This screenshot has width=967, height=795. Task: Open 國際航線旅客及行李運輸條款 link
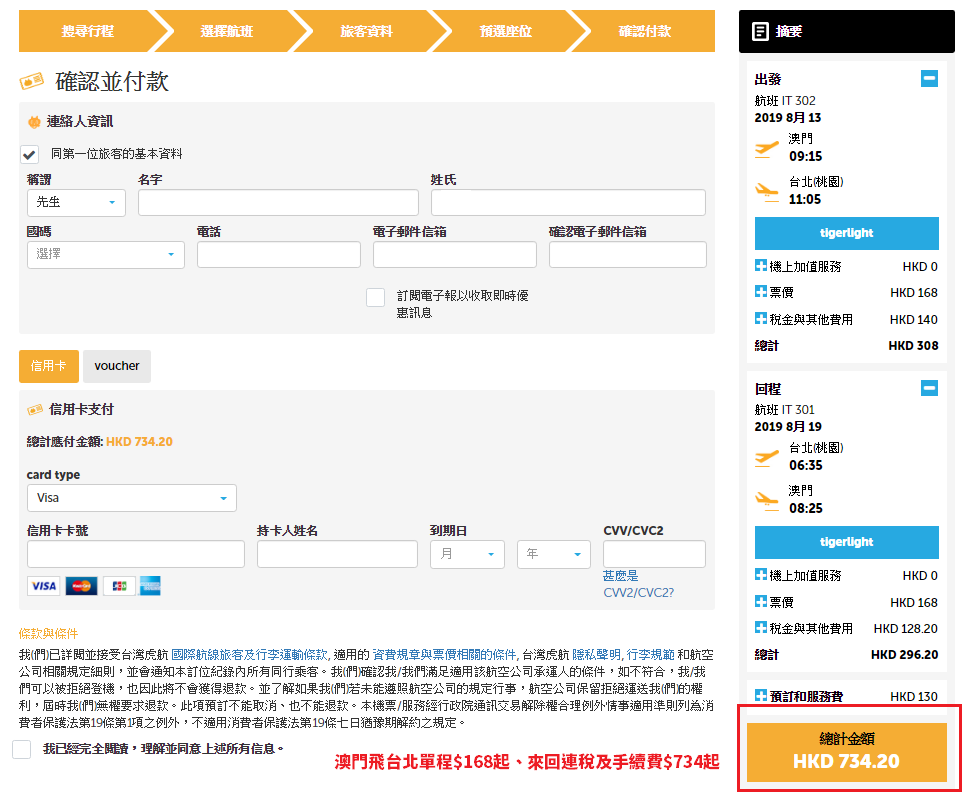point(250,654)
